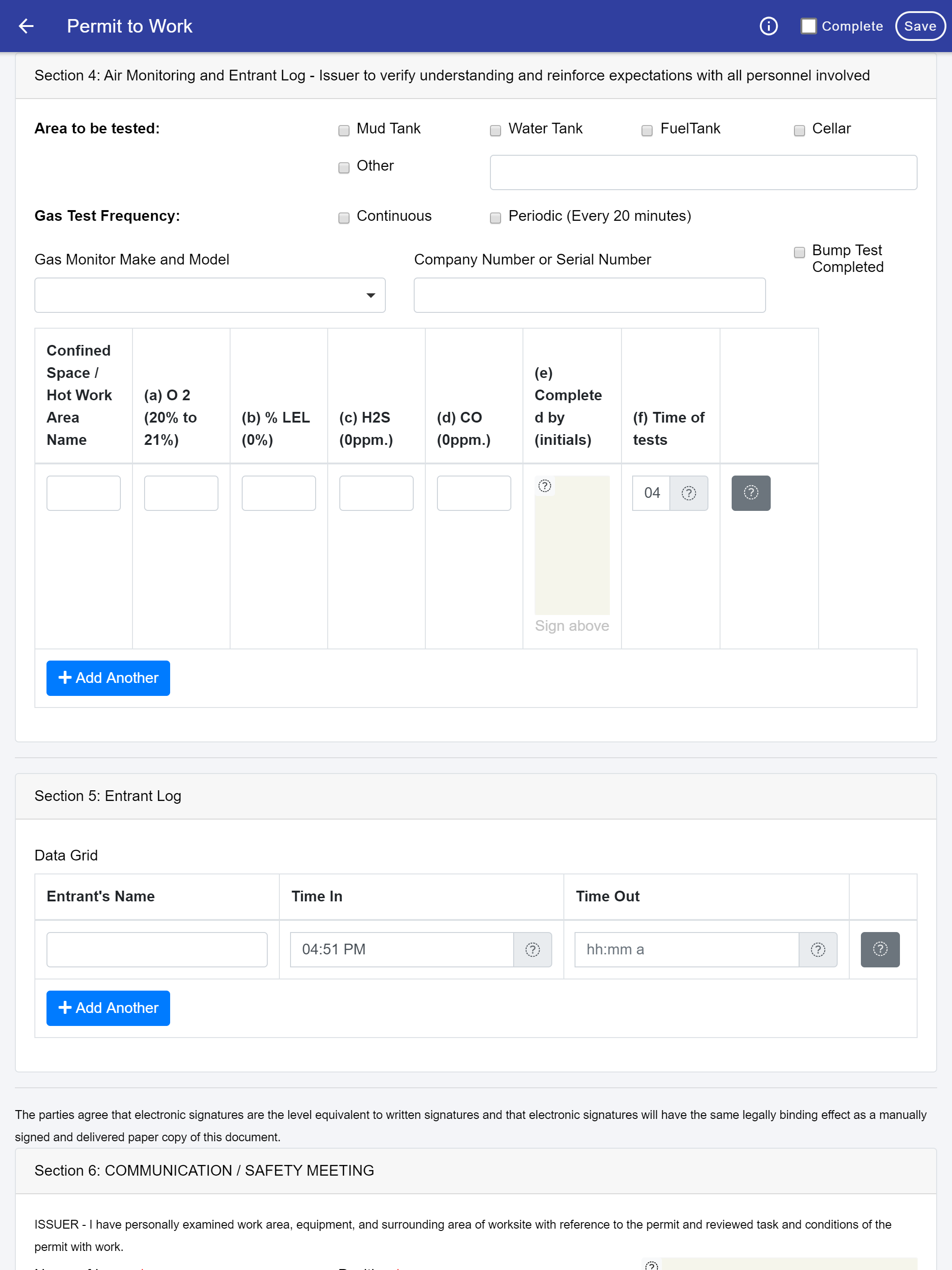
Task: Remove gas test row with gray button
Action: [750, 493]
